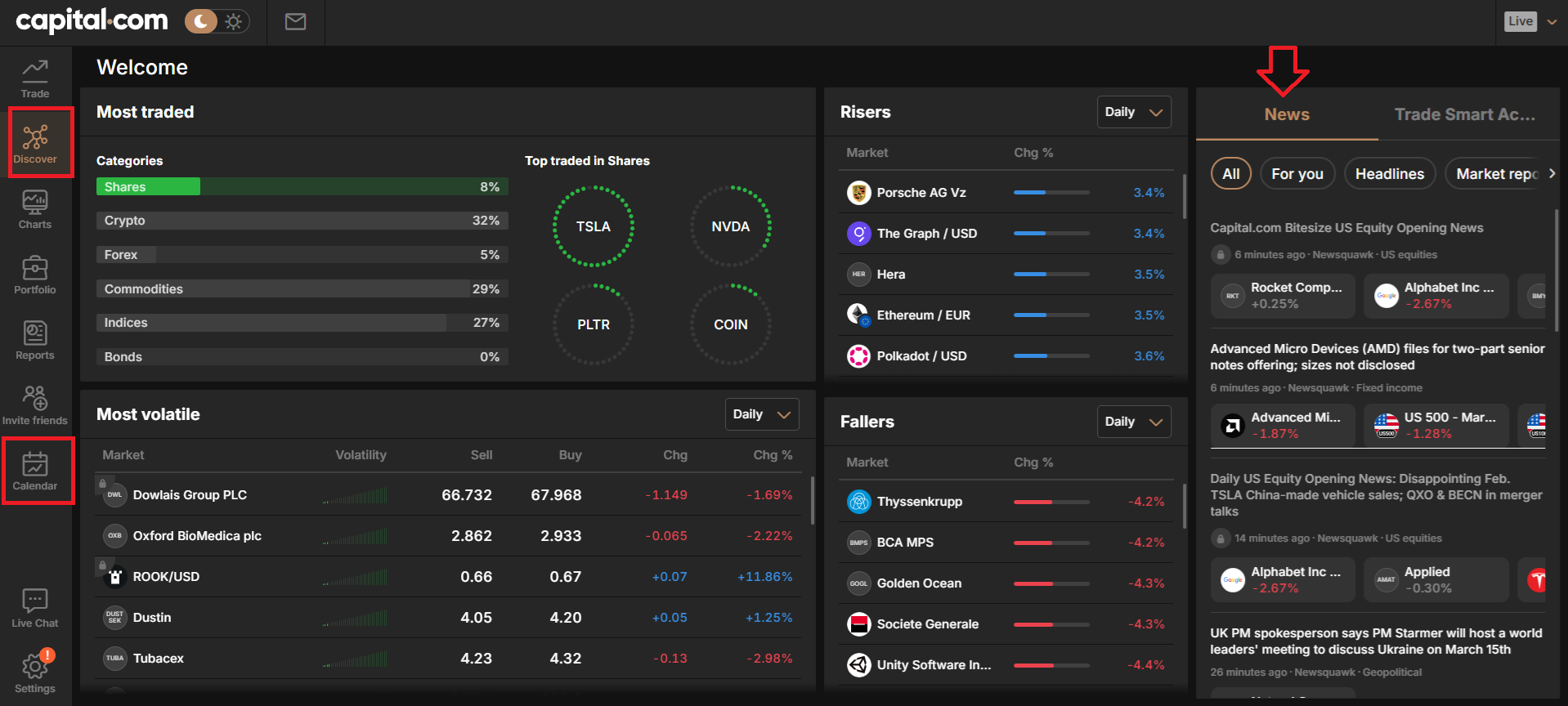Click the TSLA circular ticker icon

[594, 226]
